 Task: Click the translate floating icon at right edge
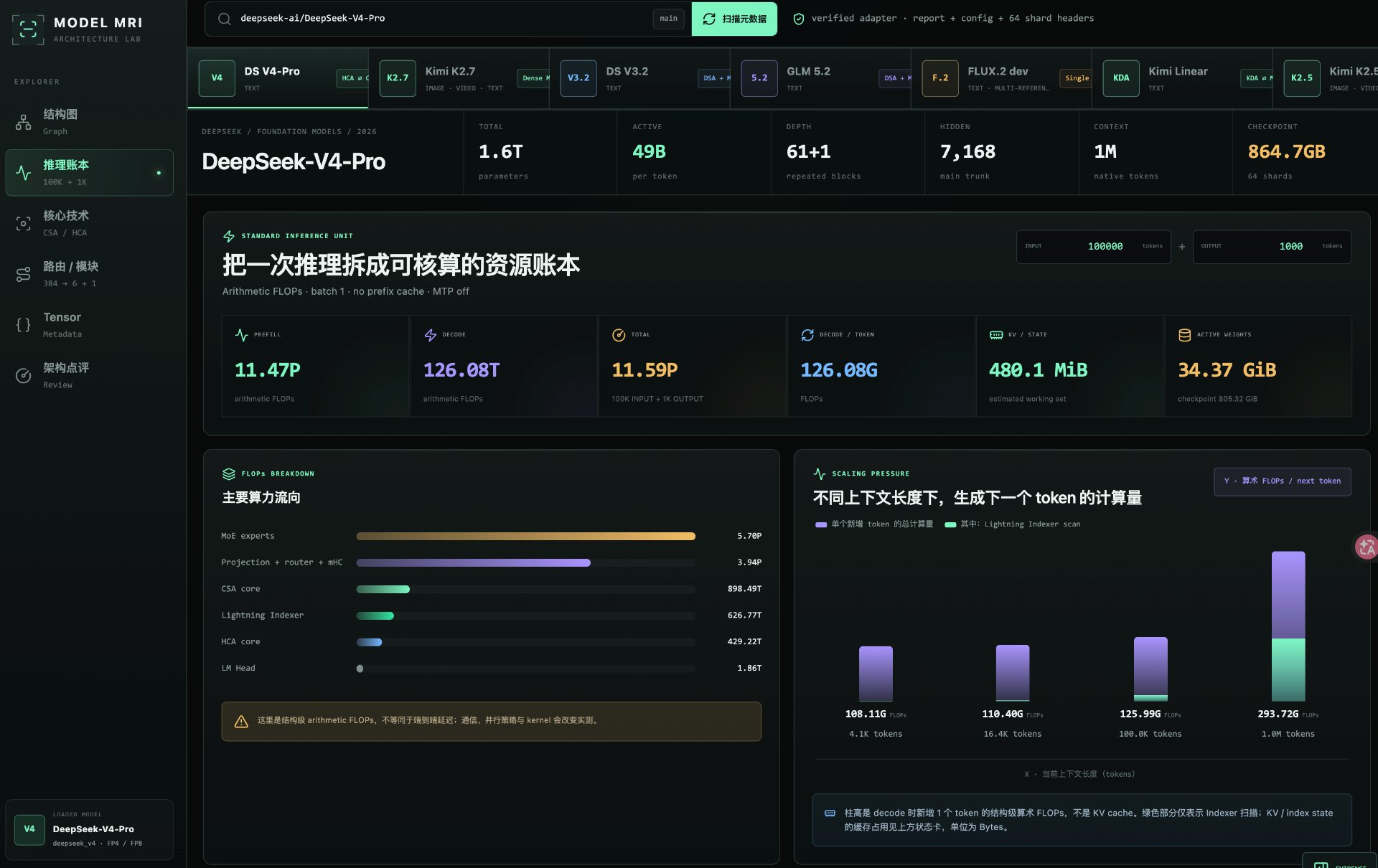tap(1366, 547)
